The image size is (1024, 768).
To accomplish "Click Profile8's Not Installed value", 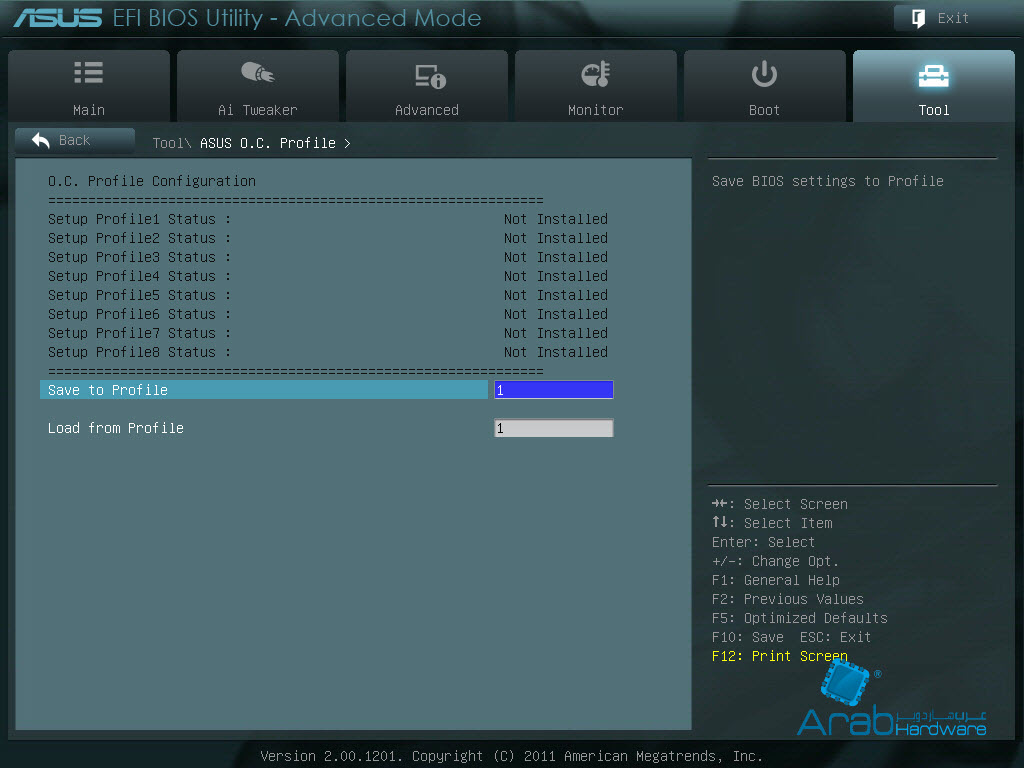I will point(556,352).
